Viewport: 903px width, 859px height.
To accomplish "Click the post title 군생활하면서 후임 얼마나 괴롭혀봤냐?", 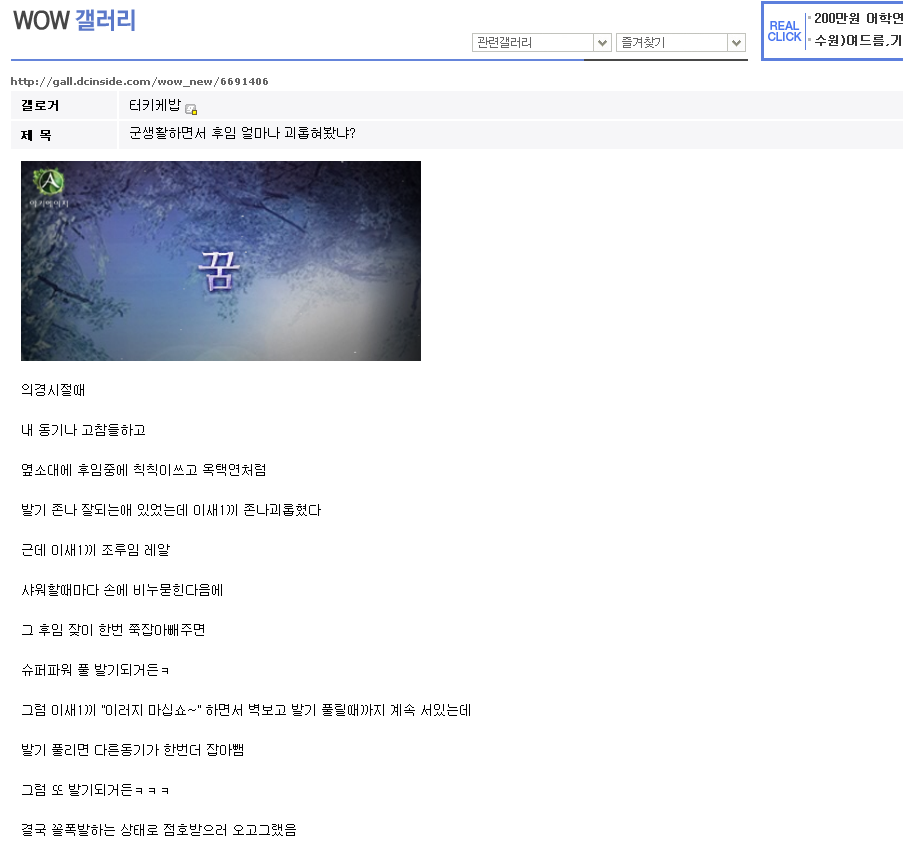I will (x=242, y=134).
